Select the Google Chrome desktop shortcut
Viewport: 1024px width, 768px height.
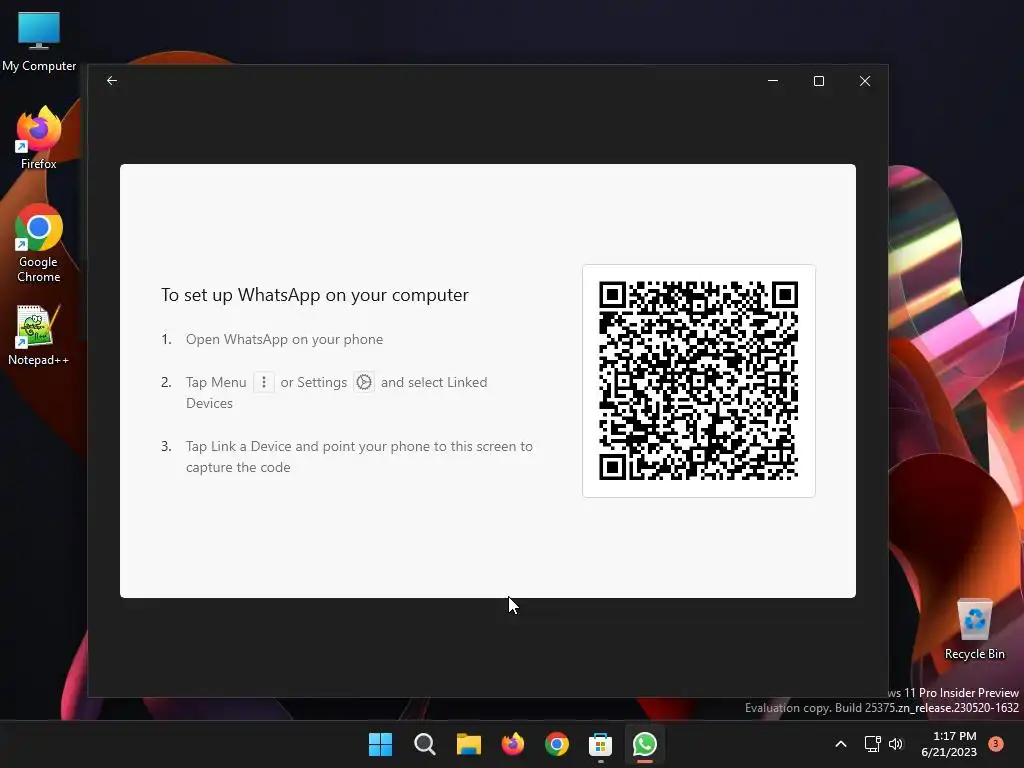tap(39, 244)
